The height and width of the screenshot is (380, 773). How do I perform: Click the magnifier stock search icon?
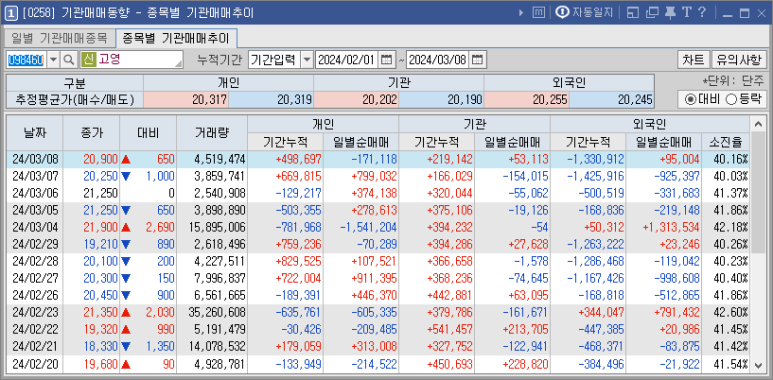pyautogui.click(x=69, y=60)
